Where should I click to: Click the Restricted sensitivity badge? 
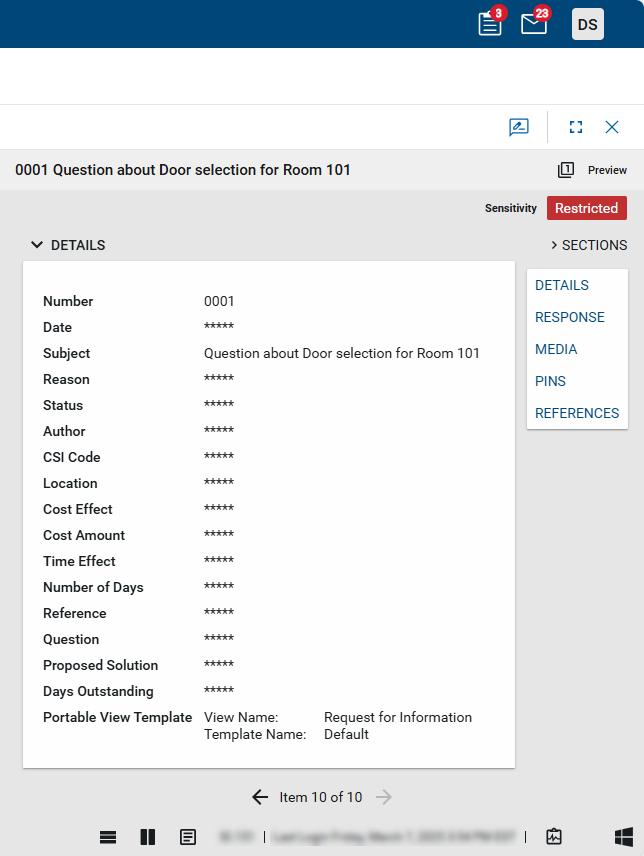[x=586, y=208]
